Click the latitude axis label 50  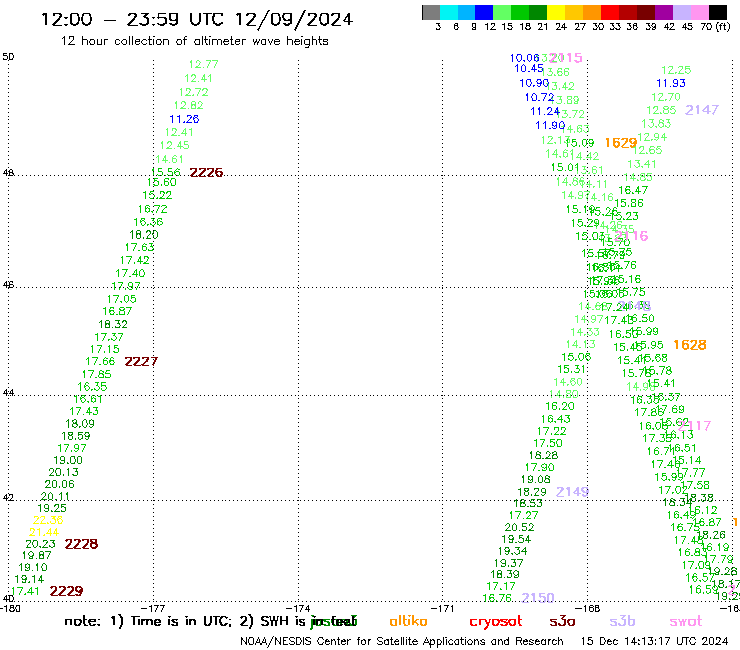pos(8,57)
